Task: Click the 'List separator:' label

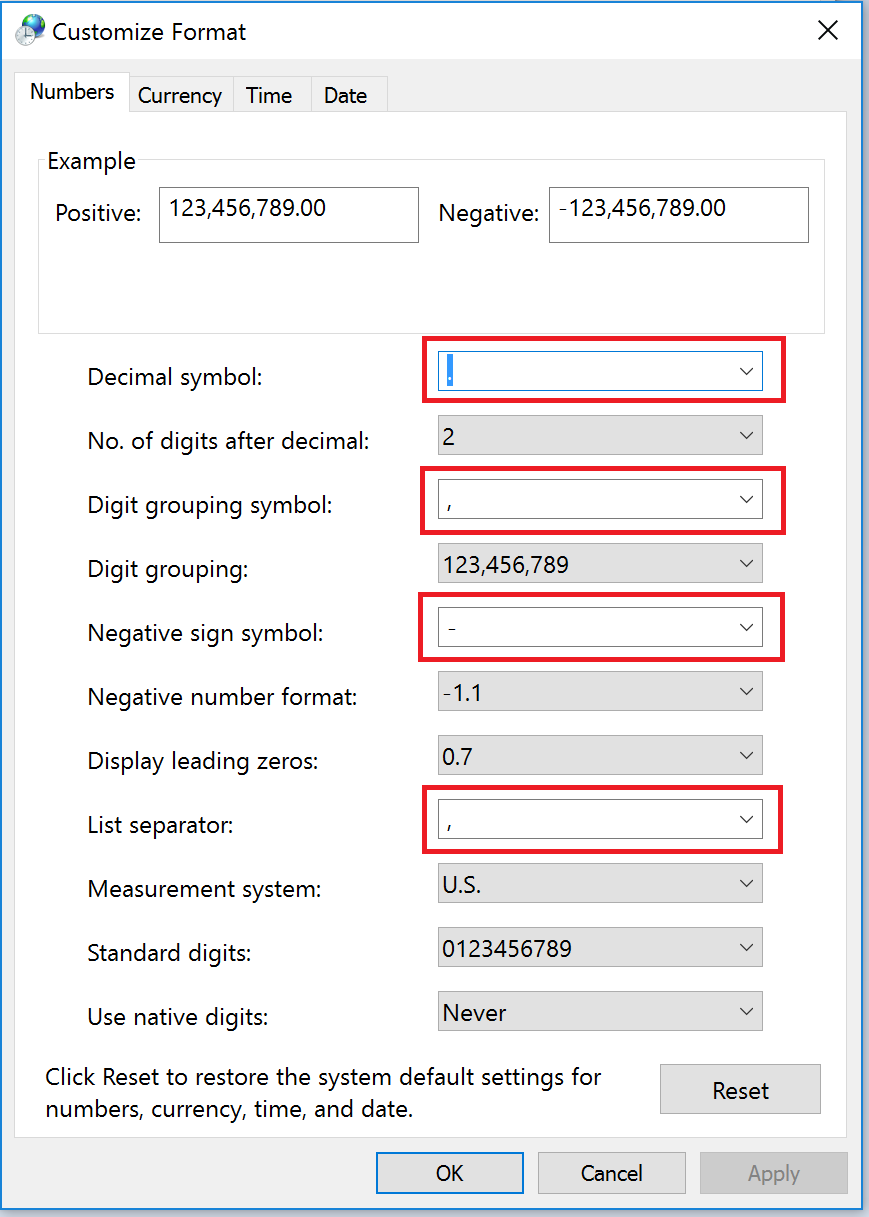Action: point(160,825)
